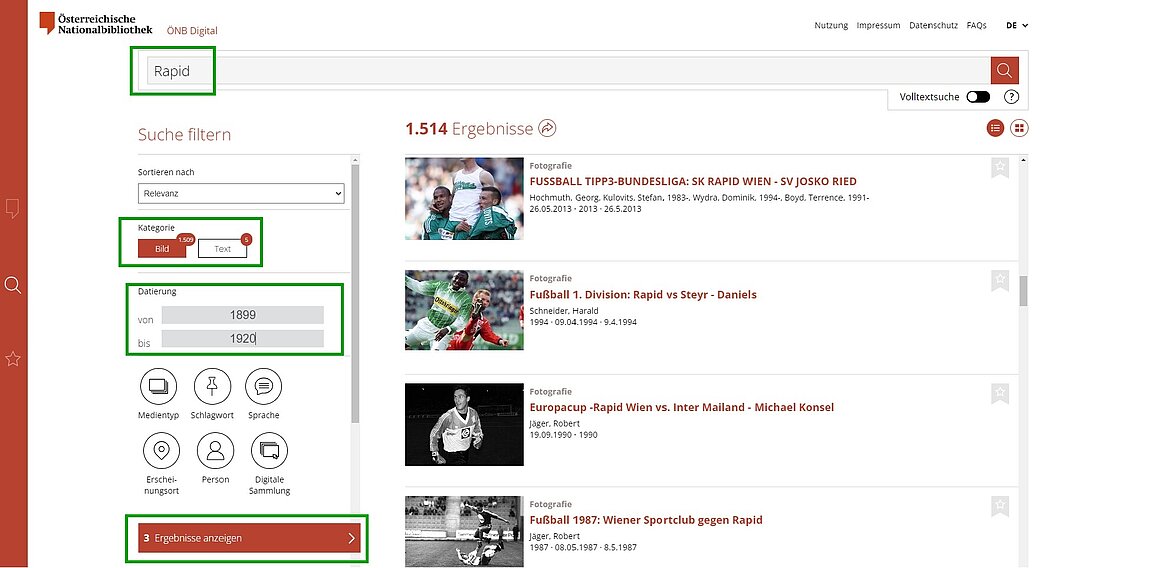Open the Schlagwort pin filter icon
This screenshot has width=1150, height=568.
(212, 386)
